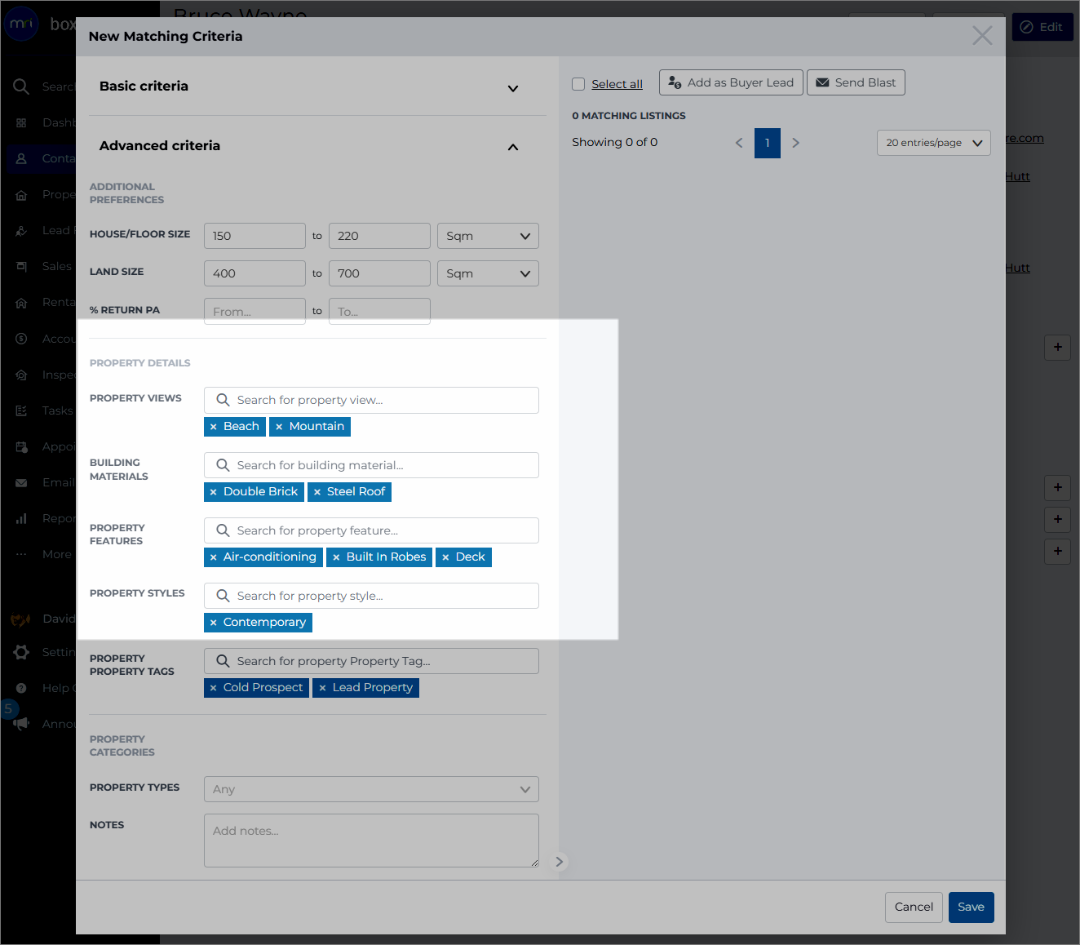Screen dimensions: 1080x945
Task: Open the Properties icon in sidebar
Action: (x=21, y=195)
